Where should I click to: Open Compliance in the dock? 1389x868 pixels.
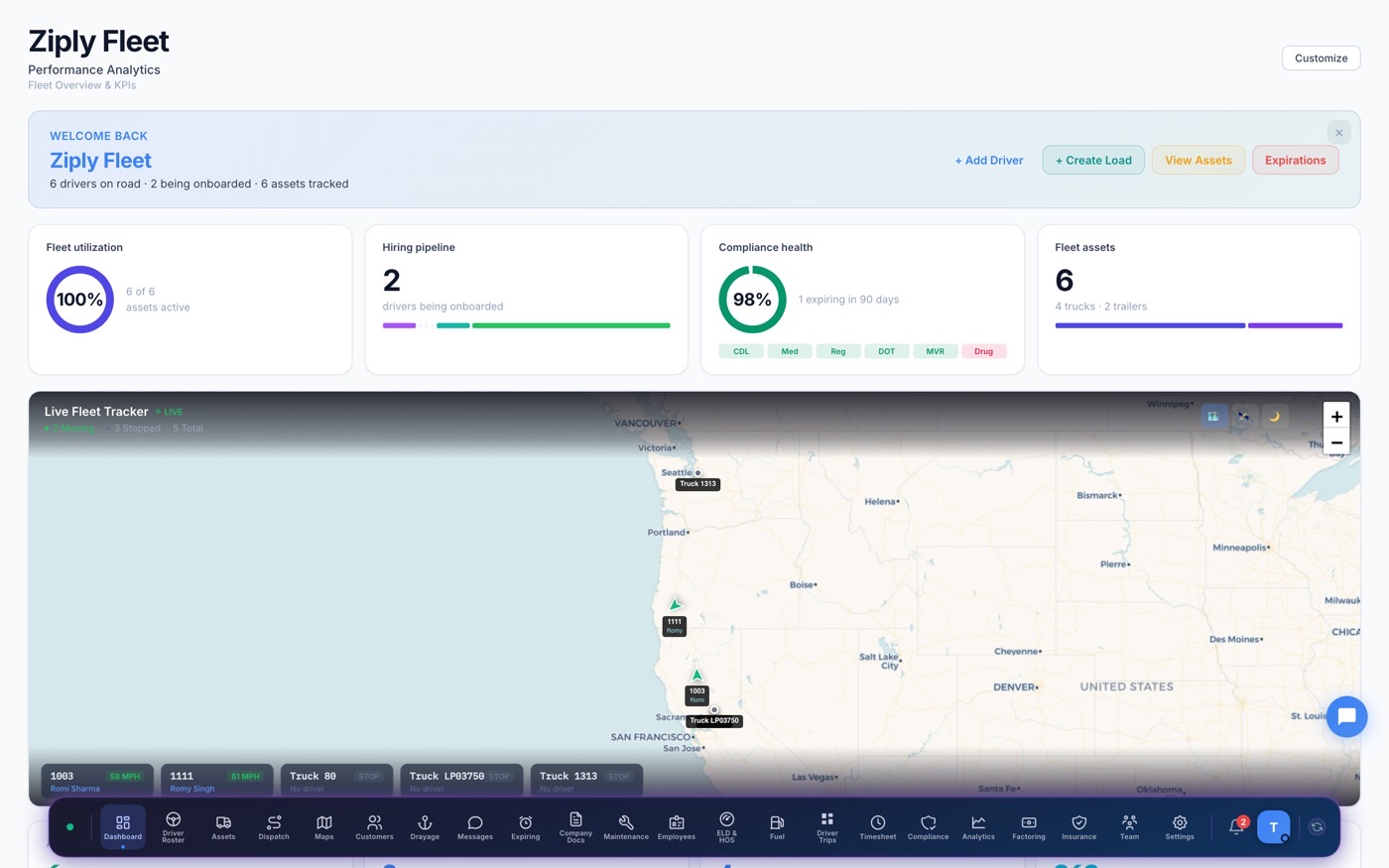929,827
